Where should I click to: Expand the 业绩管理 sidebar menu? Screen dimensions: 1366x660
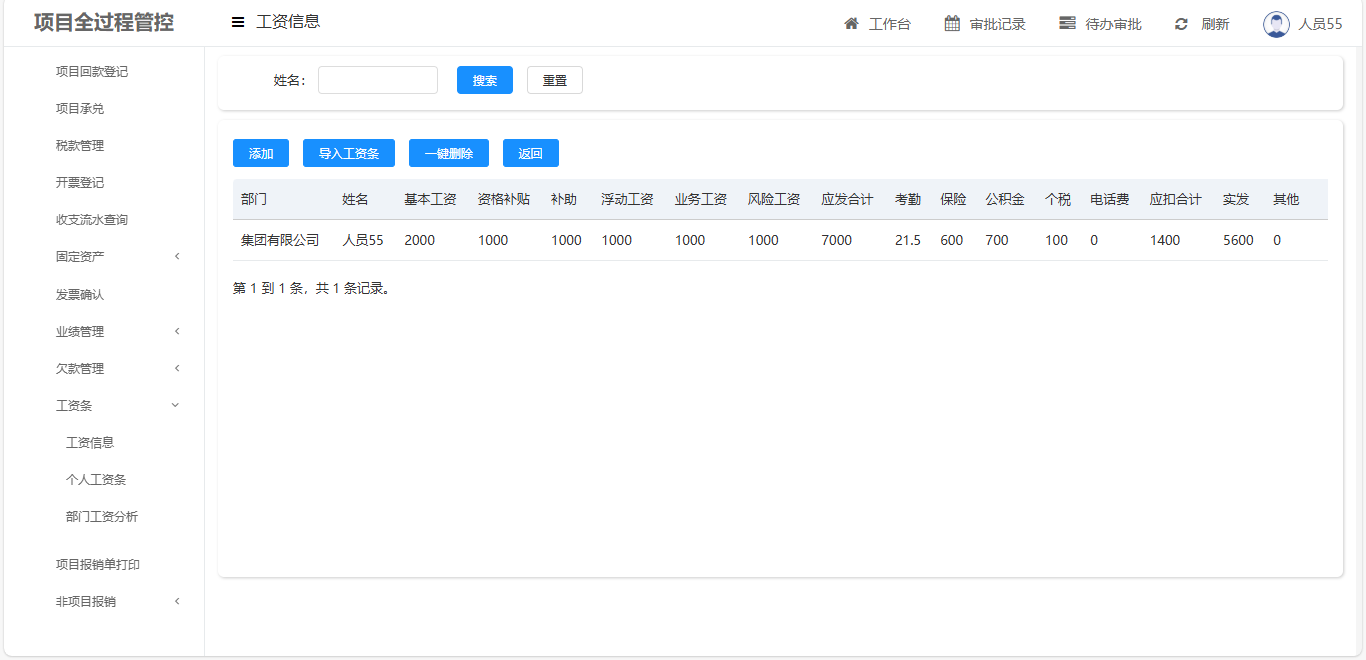click(80, 332)
